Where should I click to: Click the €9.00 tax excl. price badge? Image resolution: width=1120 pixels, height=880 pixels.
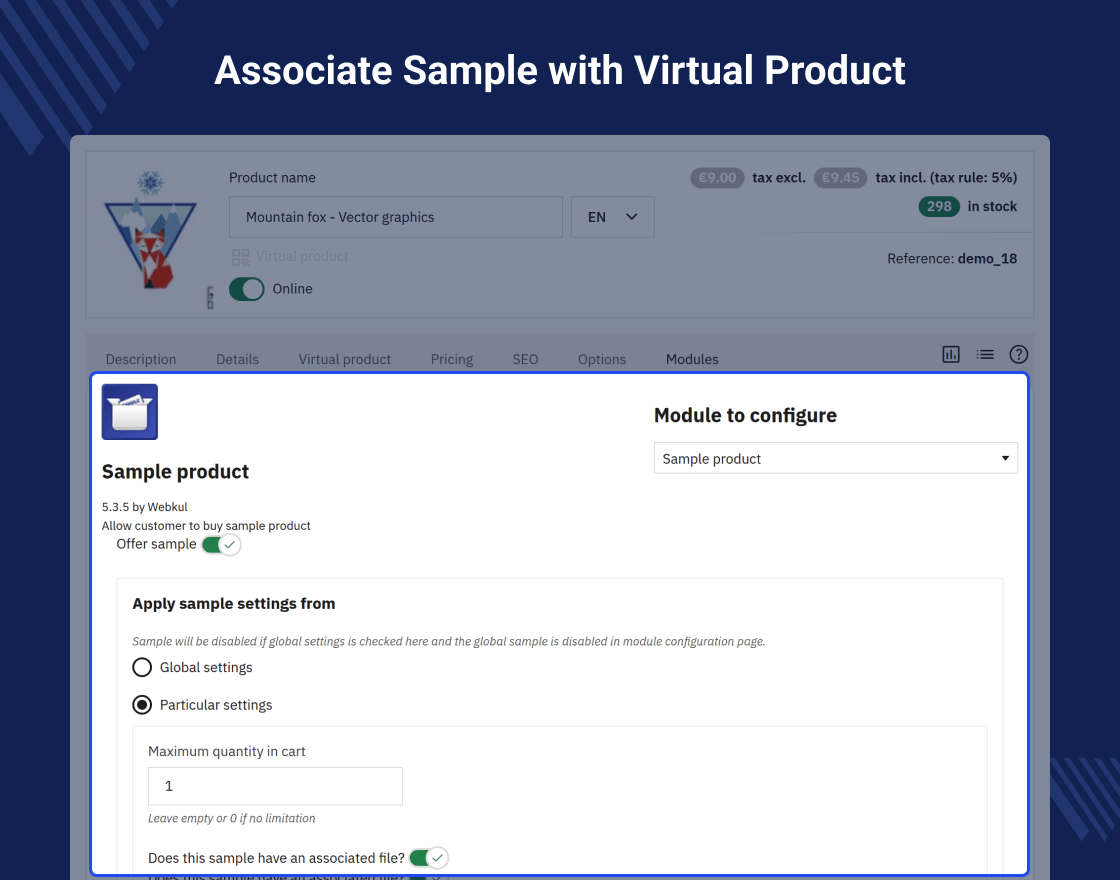pyautogui.click(x=717, y=178)
